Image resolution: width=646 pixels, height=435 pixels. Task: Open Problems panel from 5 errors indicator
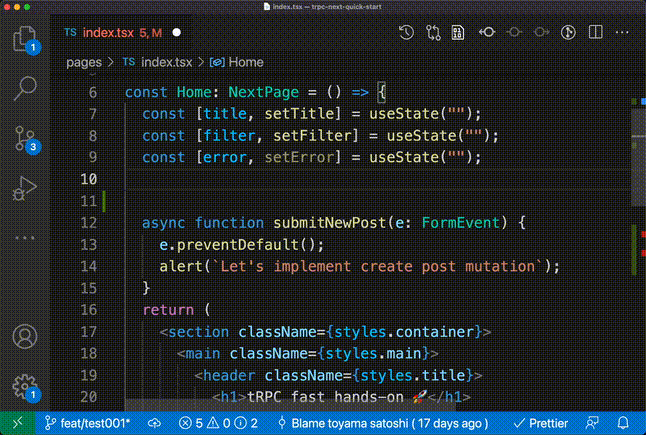218,423
